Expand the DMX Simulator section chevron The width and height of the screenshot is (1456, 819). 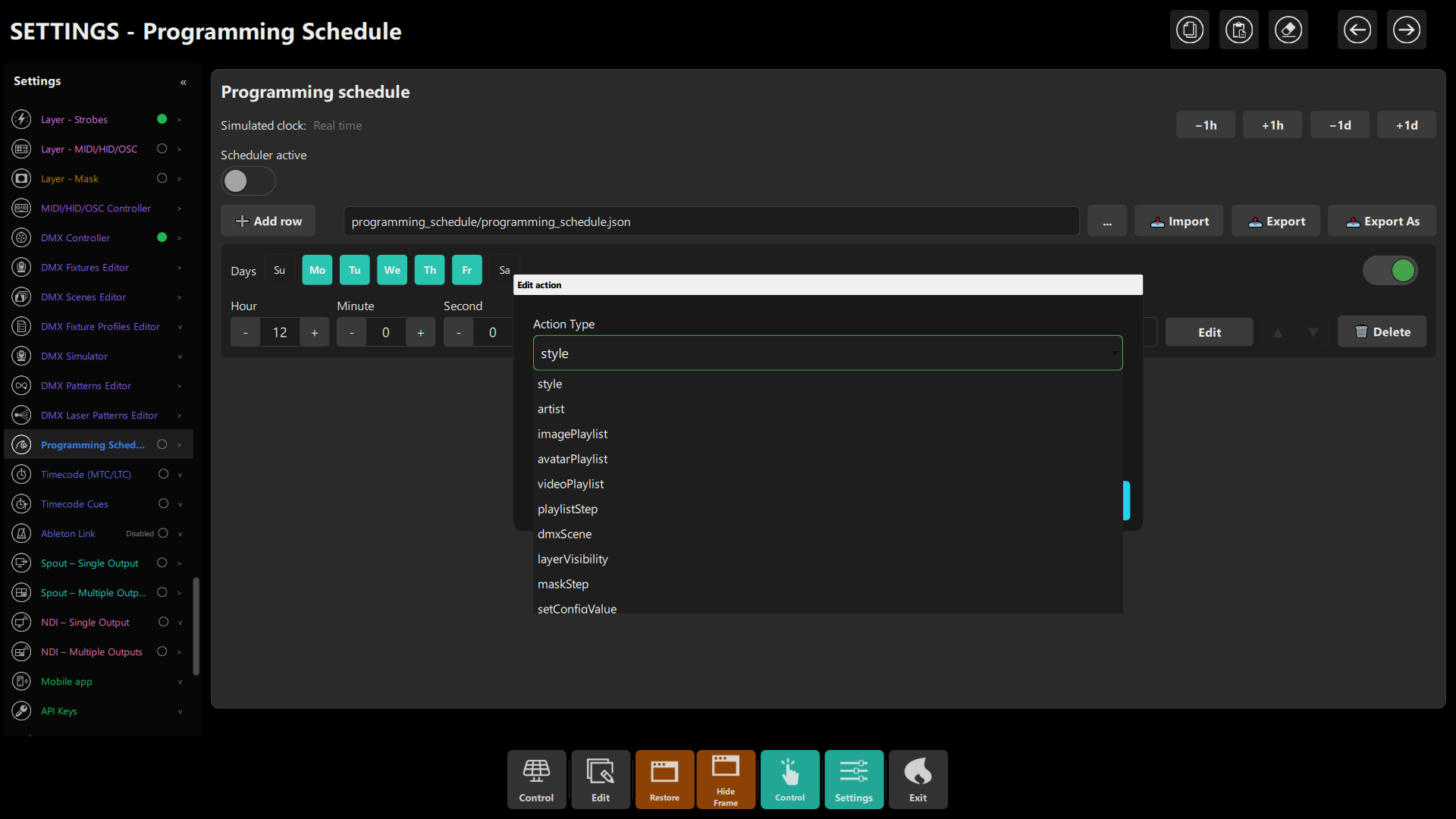(x=180, y=357)
